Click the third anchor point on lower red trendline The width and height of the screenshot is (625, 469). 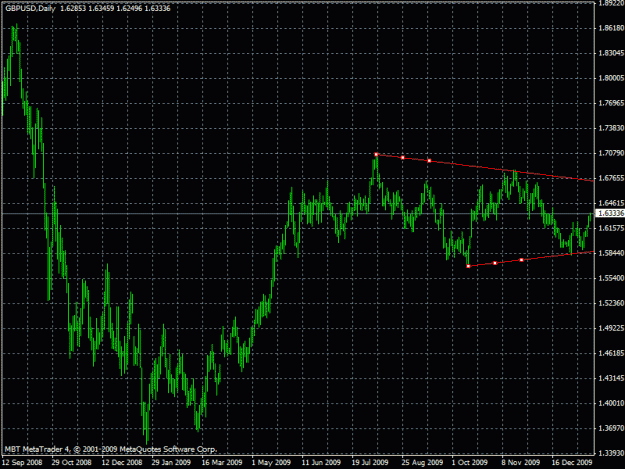[x=521, y=260]
